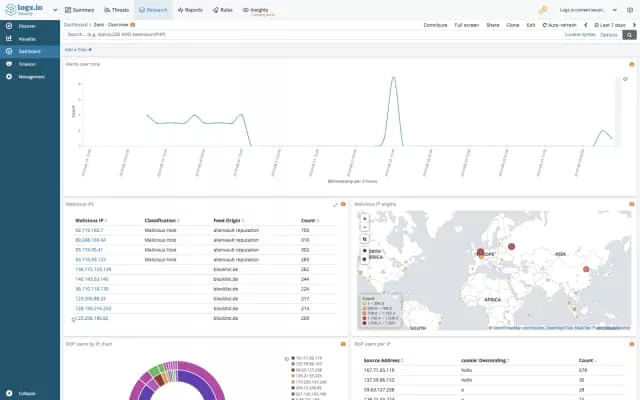
Task: Collapse the left sidebar
Action: (24, 393)
